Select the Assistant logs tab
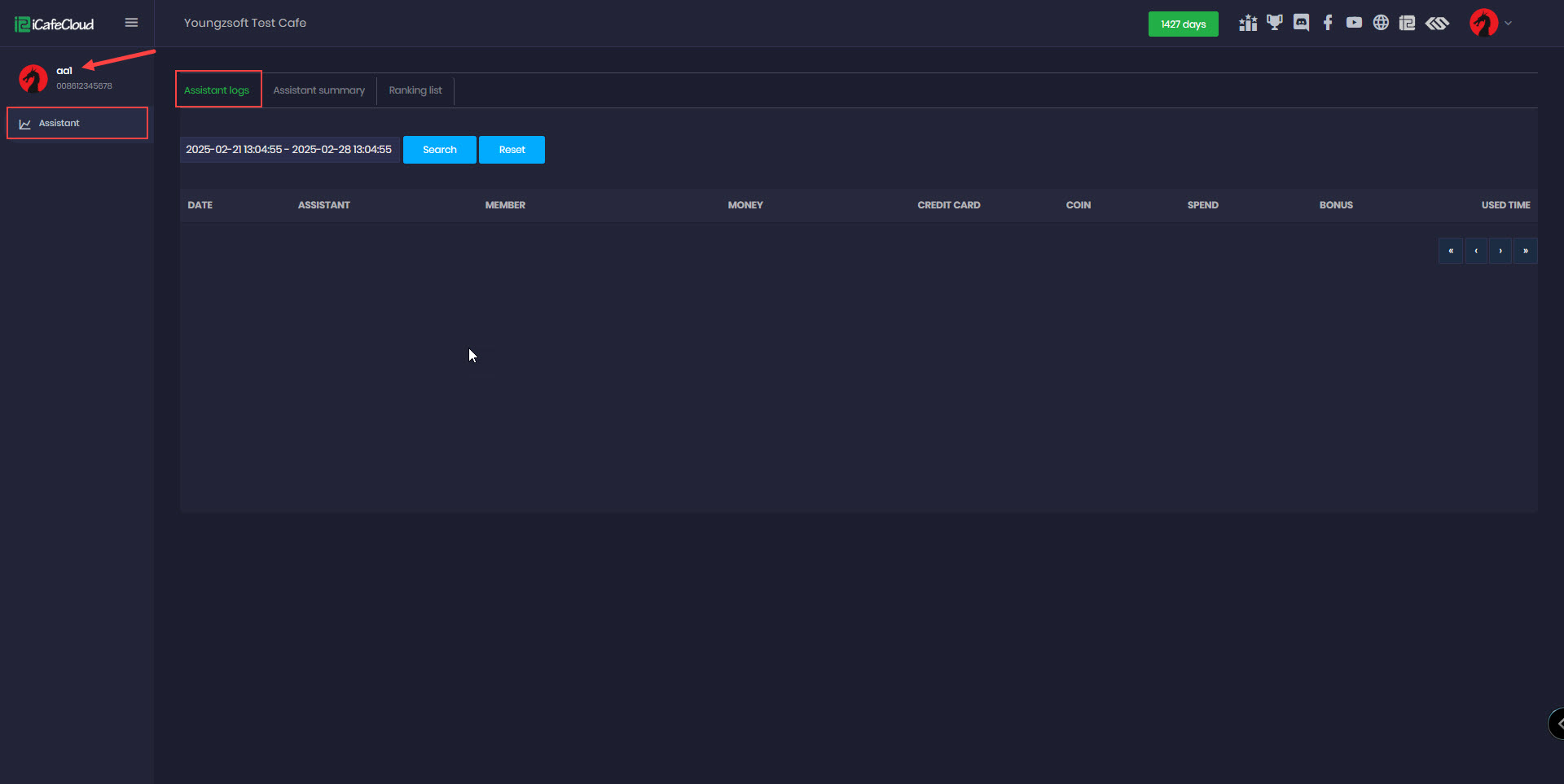The image size is (1564, 784). tap(217, 90)
